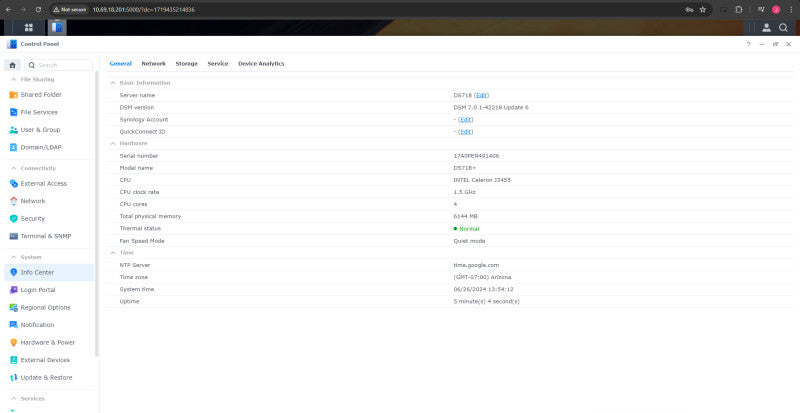Screen dimensions: 800x413
Task: Open Control Panel help question mark
Action: pos(748,44)
